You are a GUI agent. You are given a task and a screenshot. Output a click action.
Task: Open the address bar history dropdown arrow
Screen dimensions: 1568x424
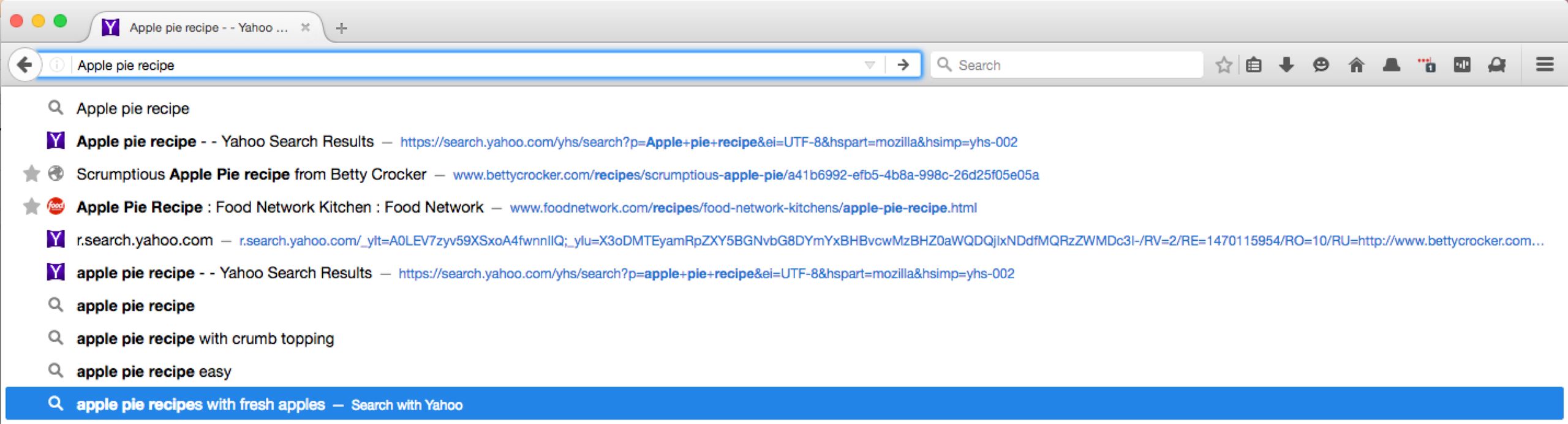[869, 65]
